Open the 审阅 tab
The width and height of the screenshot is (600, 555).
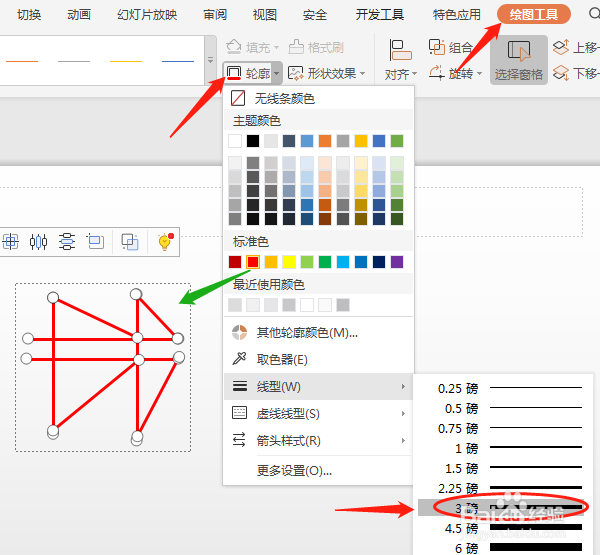[x=215, y=15]
